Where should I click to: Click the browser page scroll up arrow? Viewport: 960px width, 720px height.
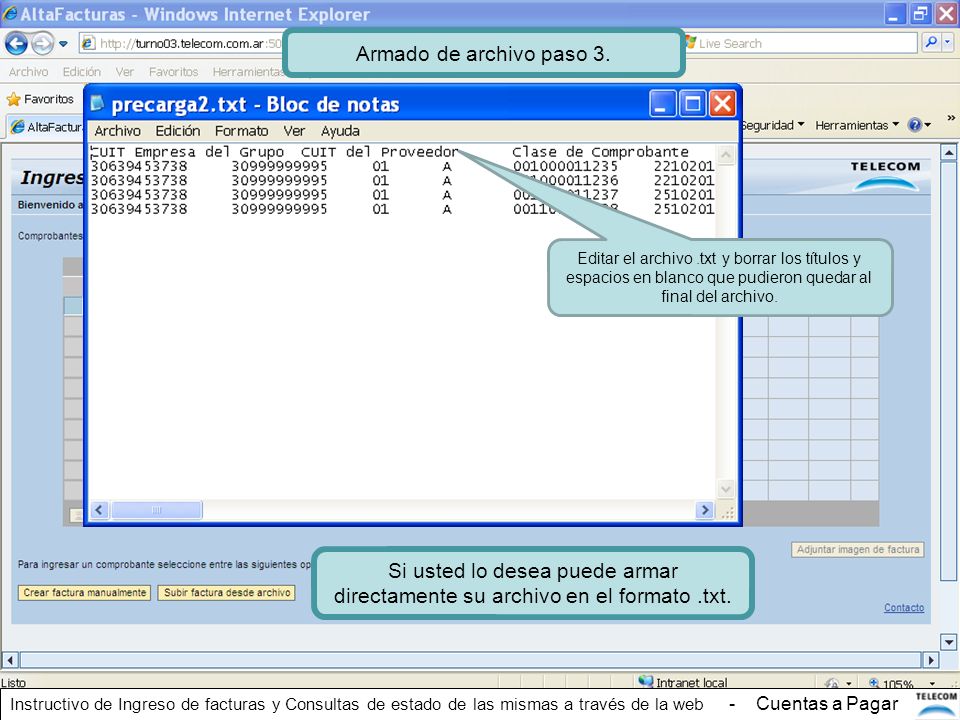point(948,152)
